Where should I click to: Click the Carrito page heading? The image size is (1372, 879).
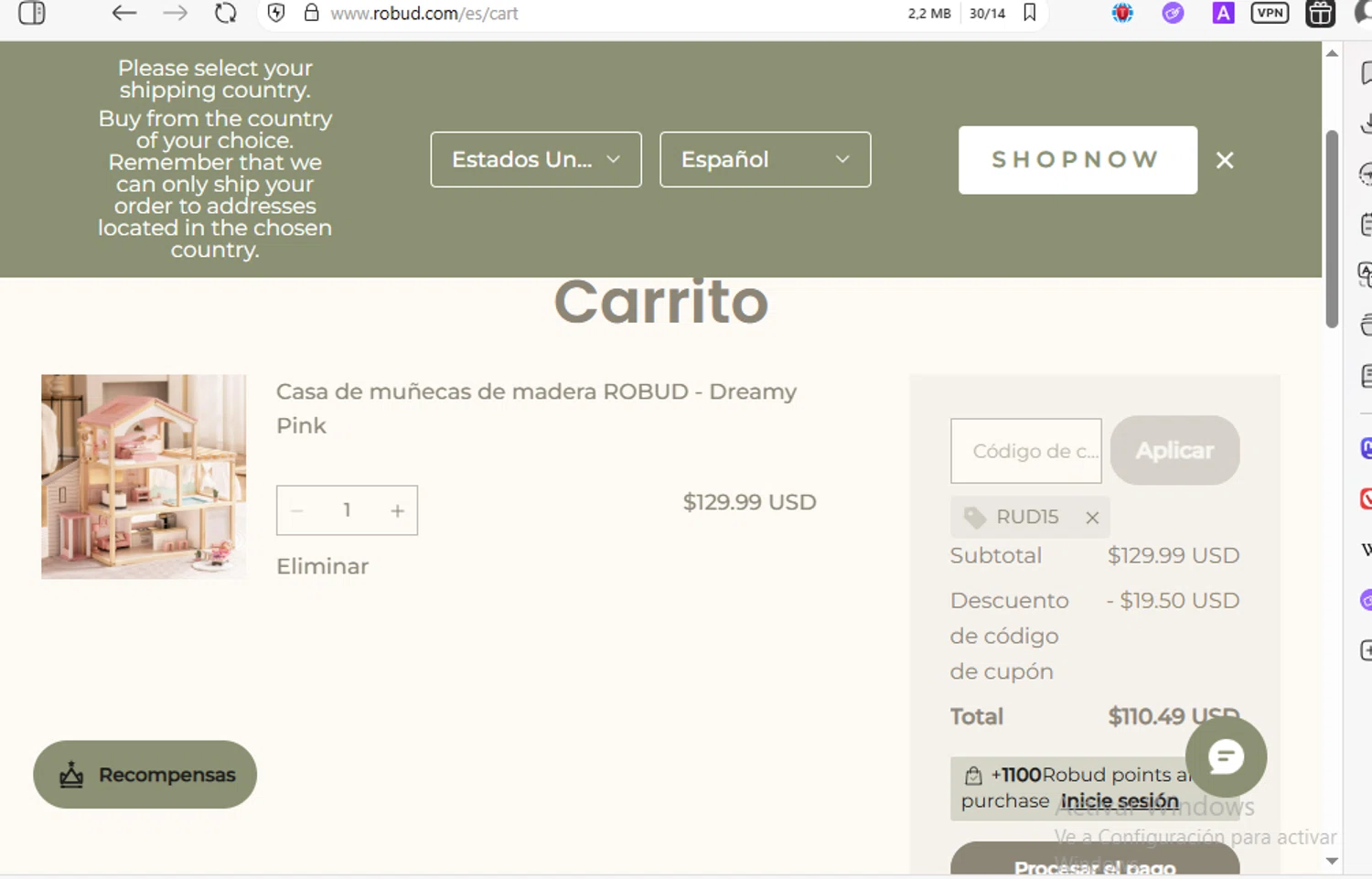click(x=661, y=301)
